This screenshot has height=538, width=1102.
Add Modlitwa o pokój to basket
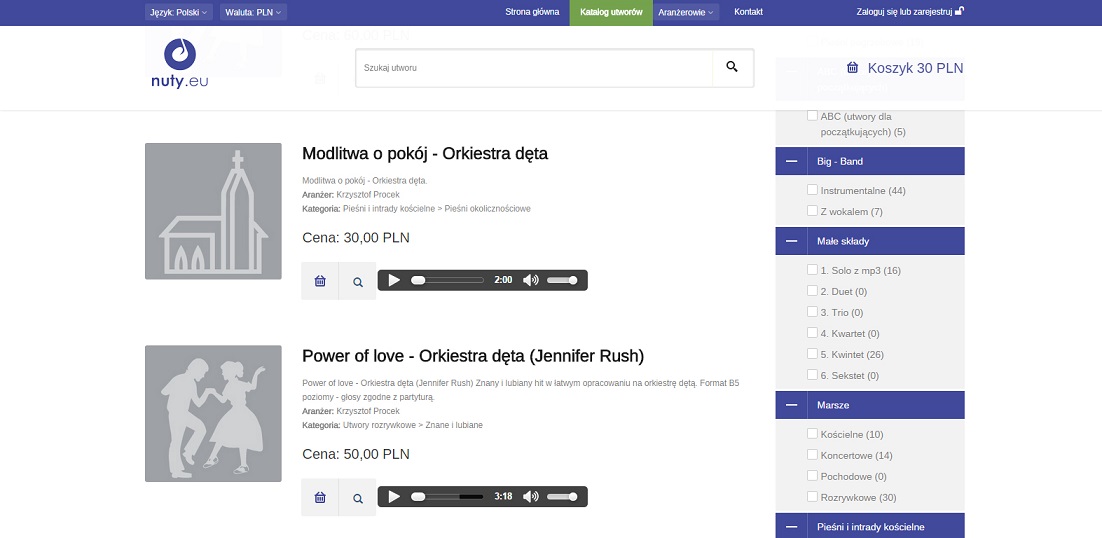point(320,281)
